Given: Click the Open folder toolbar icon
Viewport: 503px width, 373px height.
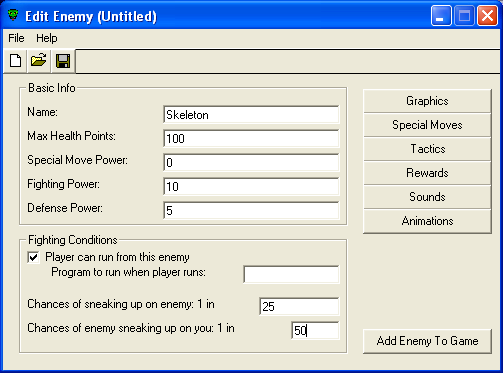Looking at the screenshot, I should pos(39,61).
